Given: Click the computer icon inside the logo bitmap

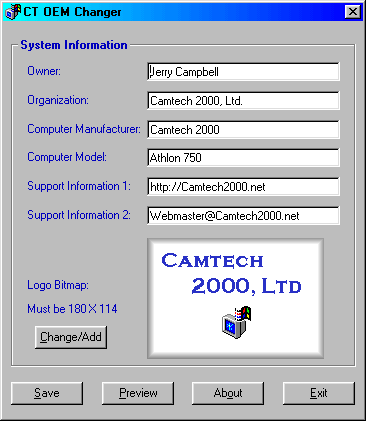Looking at the screenshot, I should 236,322.
